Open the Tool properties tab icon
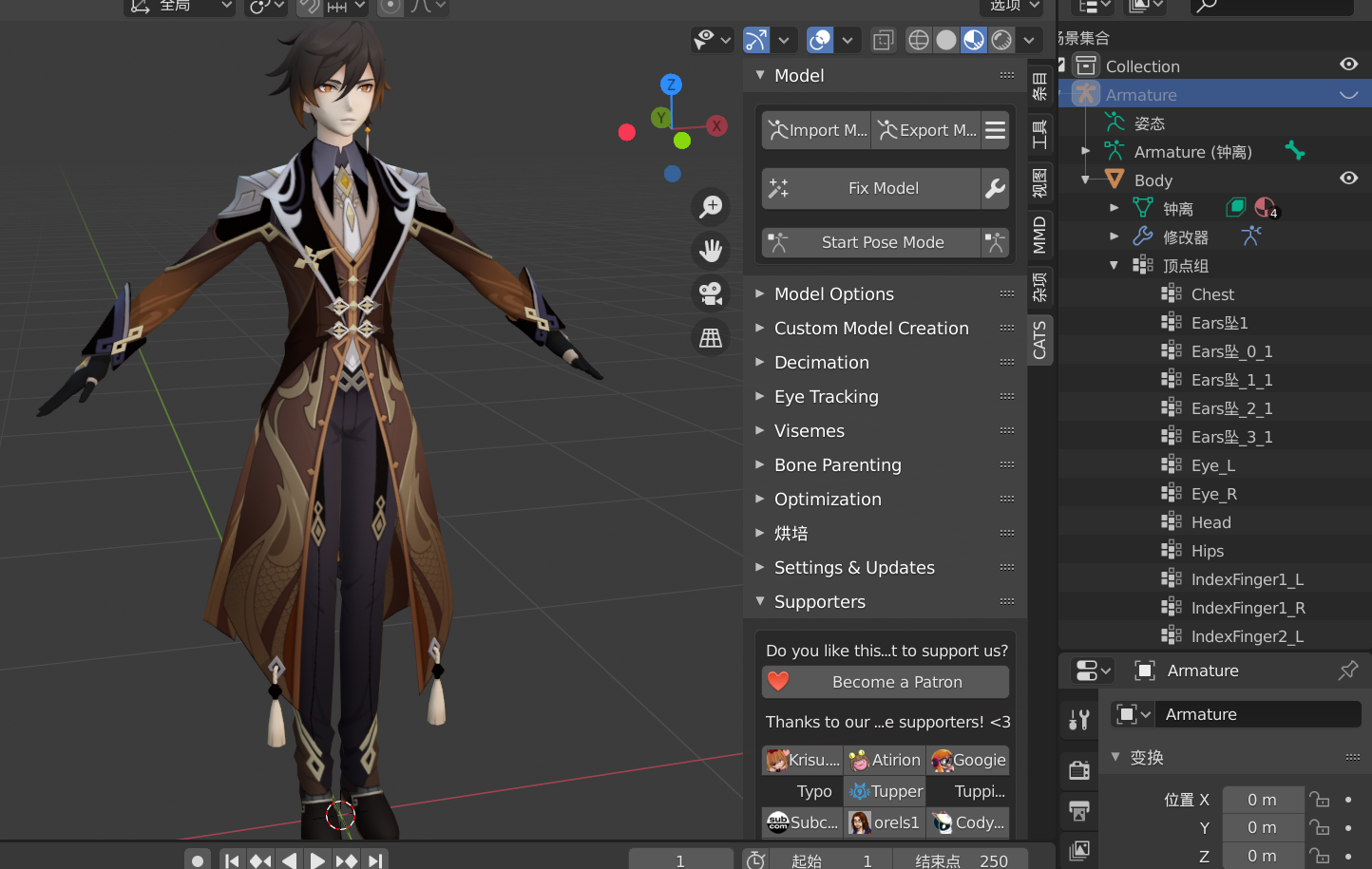The width and height of the screenshot is (1372, 869). 1079,720
